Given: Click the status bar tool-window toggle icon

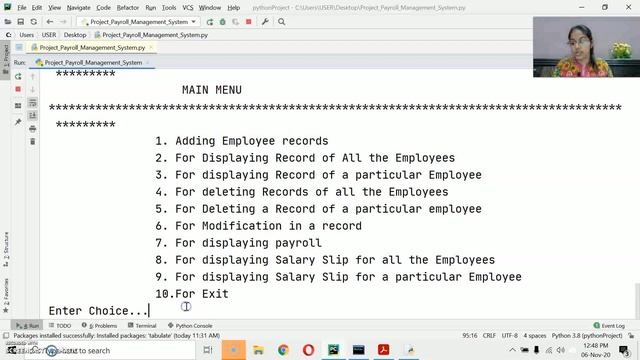Looking at the screenshot, I should click(6, 336).
